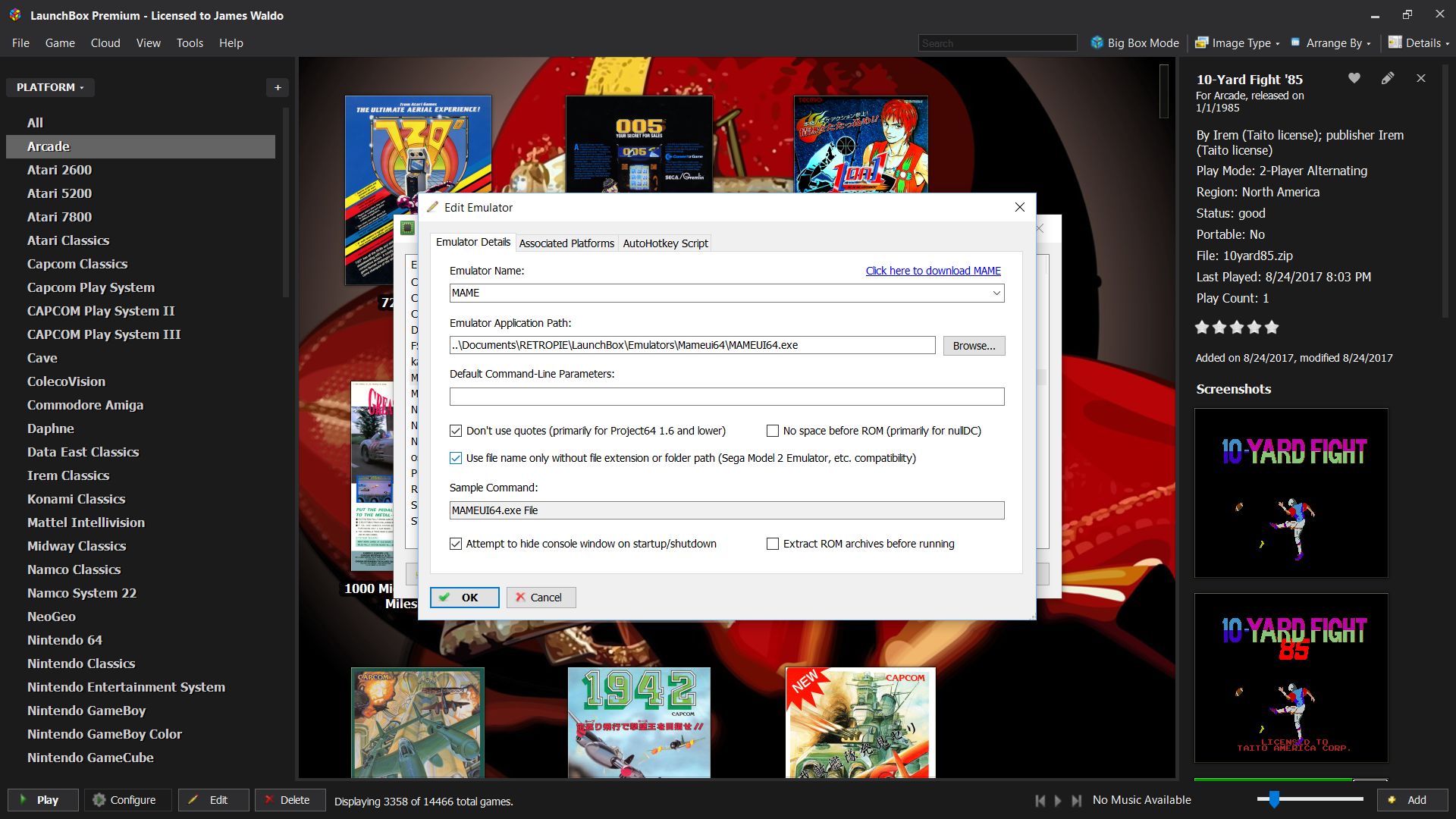Switch to Big Box Mode

[1134, 43]
